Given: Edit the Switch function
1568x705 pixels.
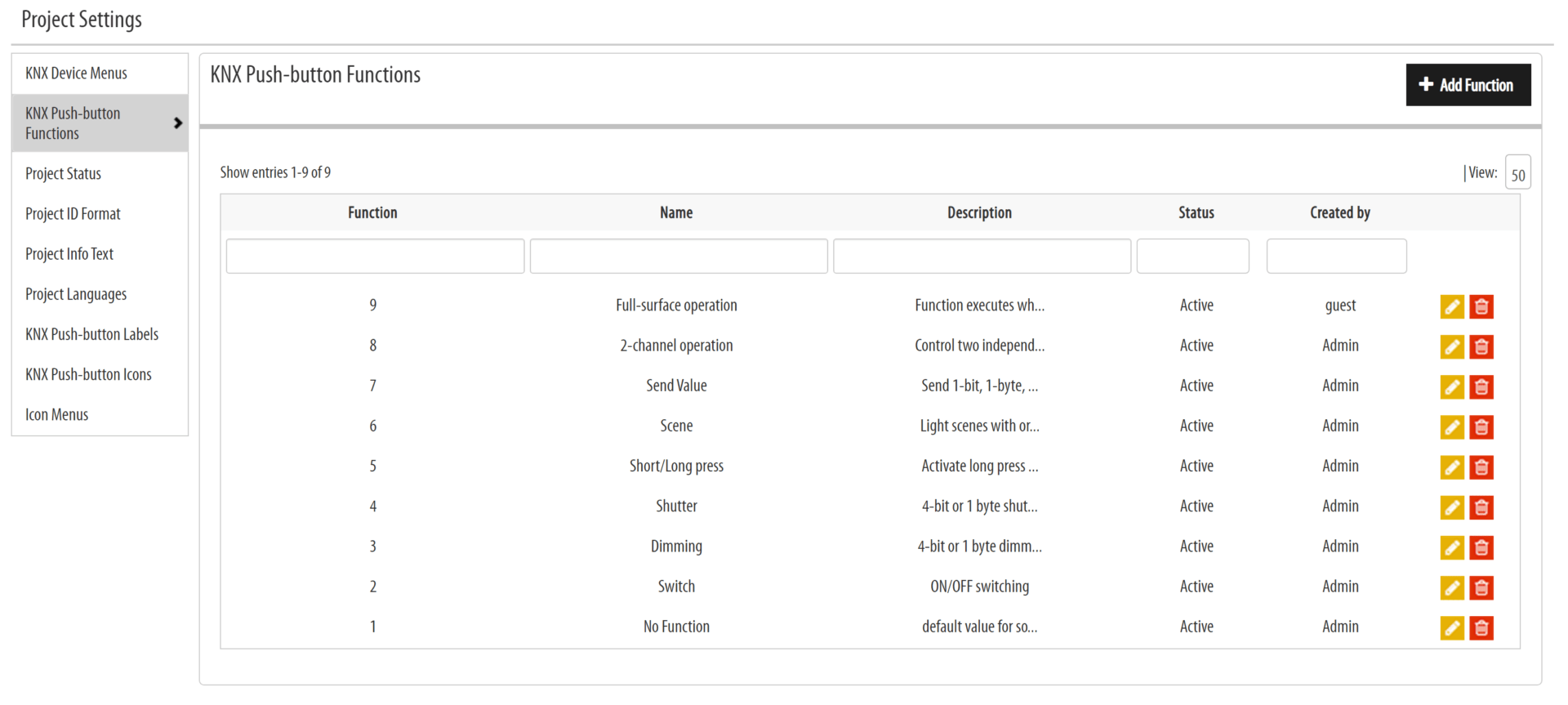Looking at the screenshot, I should pos(1452,587).
